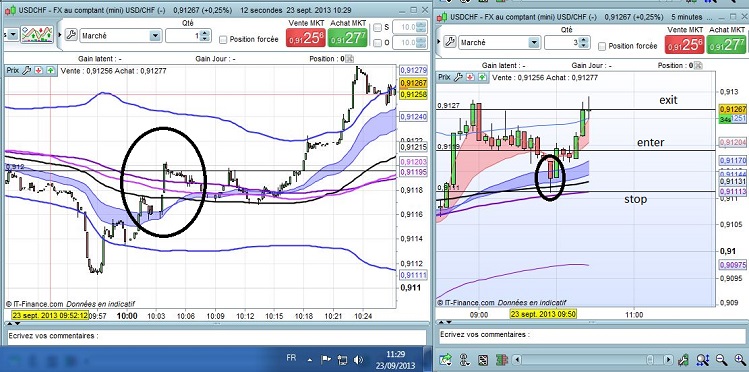This screenshot has width=749, height=372.
Task: Click network icon in system tray
Action: tap(342, 359)
